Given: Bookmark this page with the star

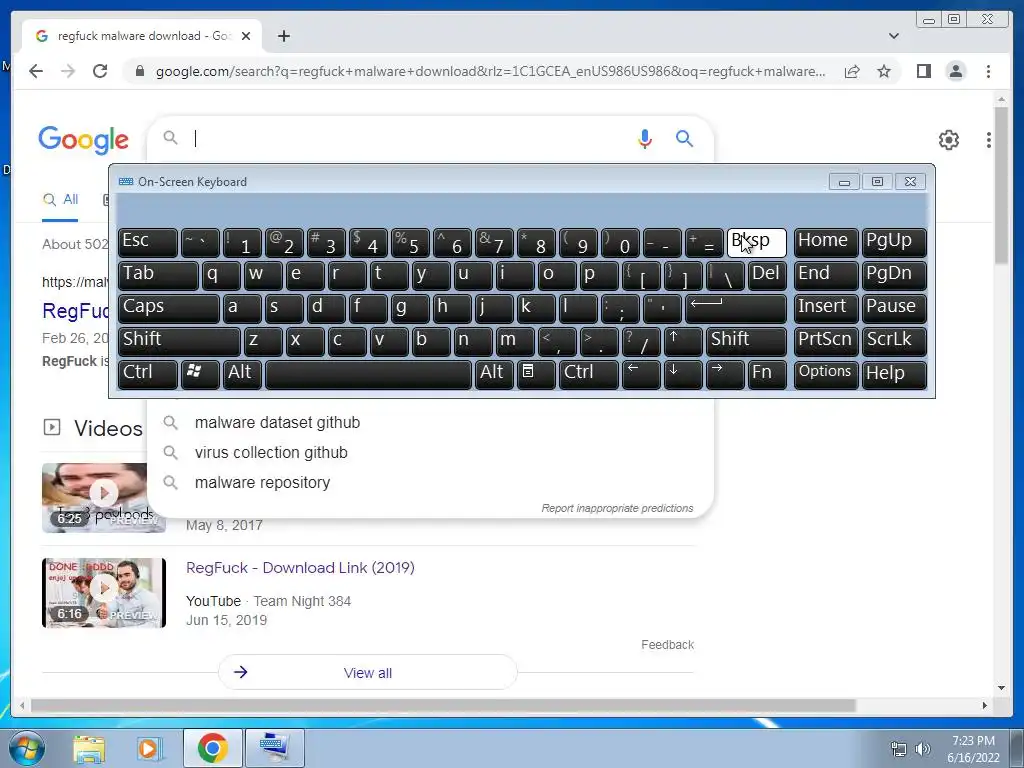Looking at the screenshot, I should 884,71.
